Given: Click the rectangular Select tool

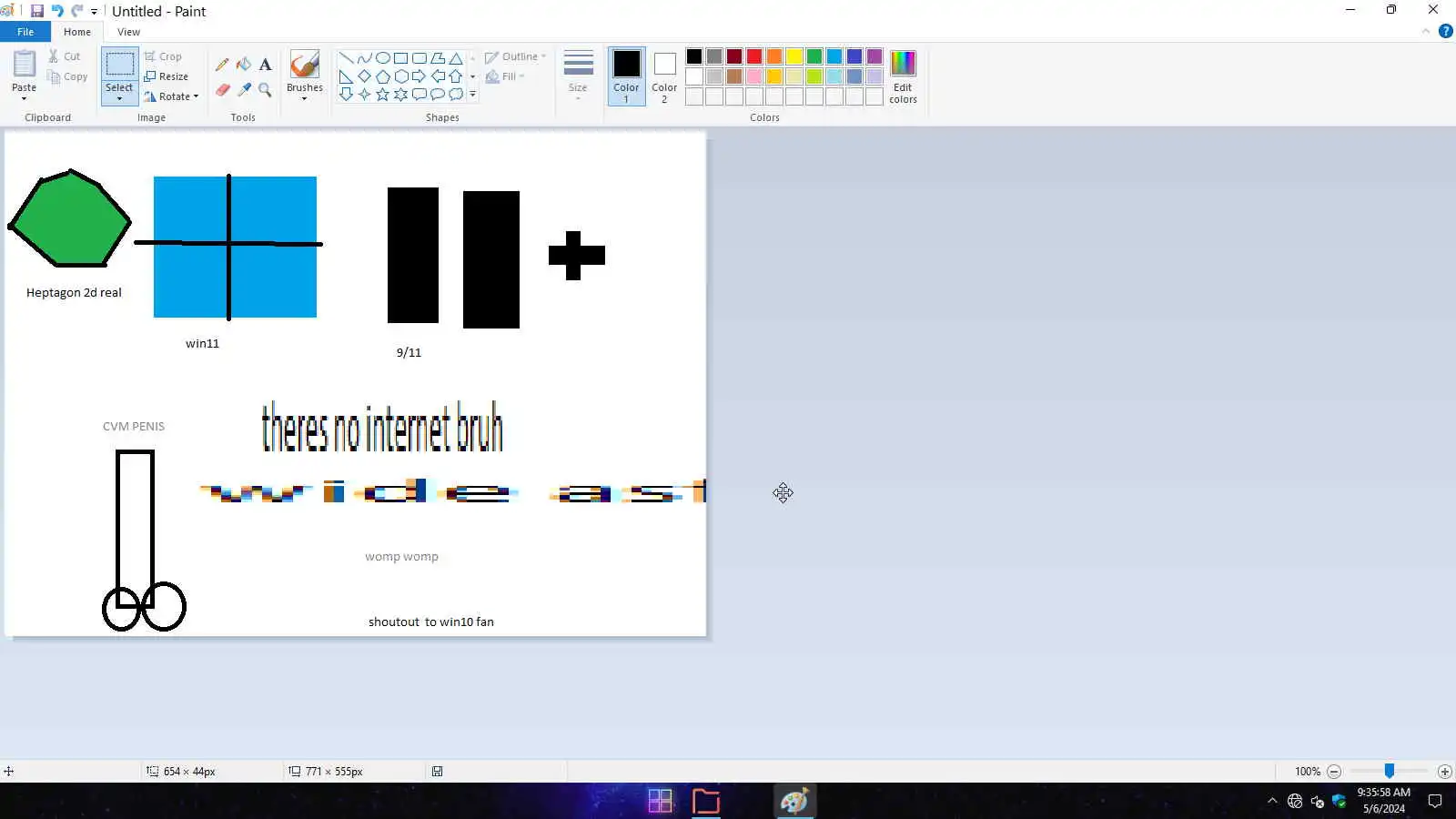Looking at the screenshot, I should pyautogui.click(x=119, y=64).
